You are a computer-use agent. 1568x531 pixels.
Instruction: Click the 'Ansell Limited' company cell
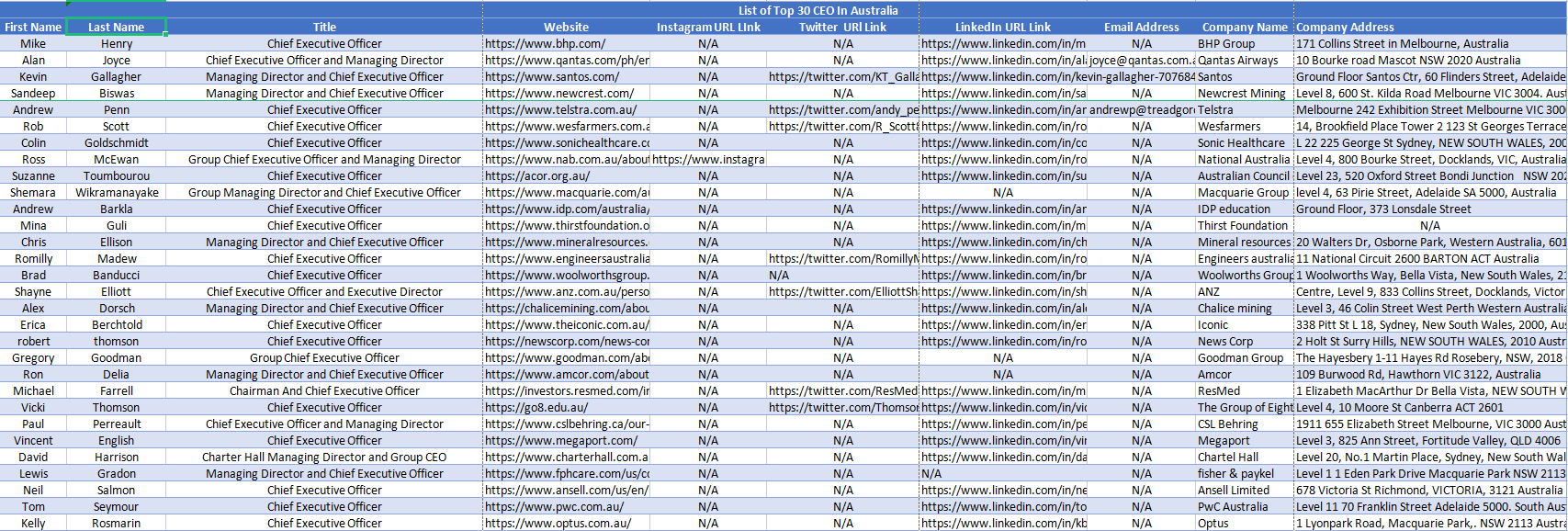point(1245,490)
